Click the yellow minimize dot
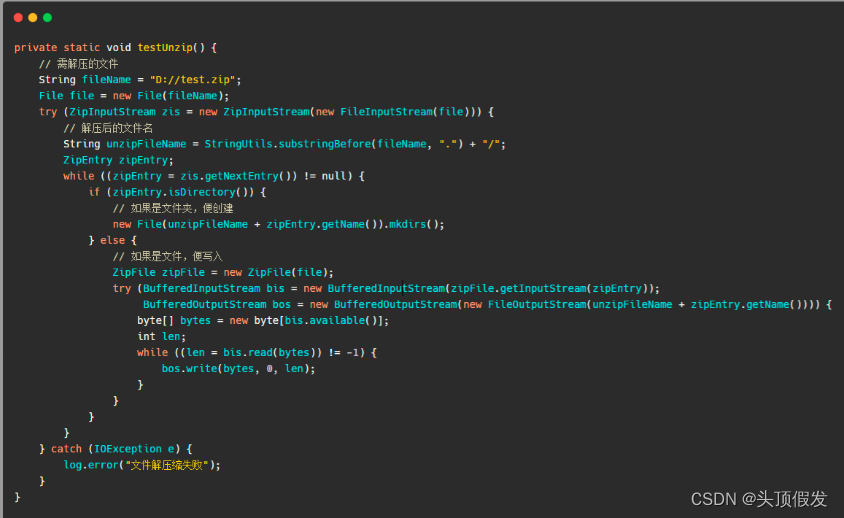844x518 pixels. coord(32,18)
